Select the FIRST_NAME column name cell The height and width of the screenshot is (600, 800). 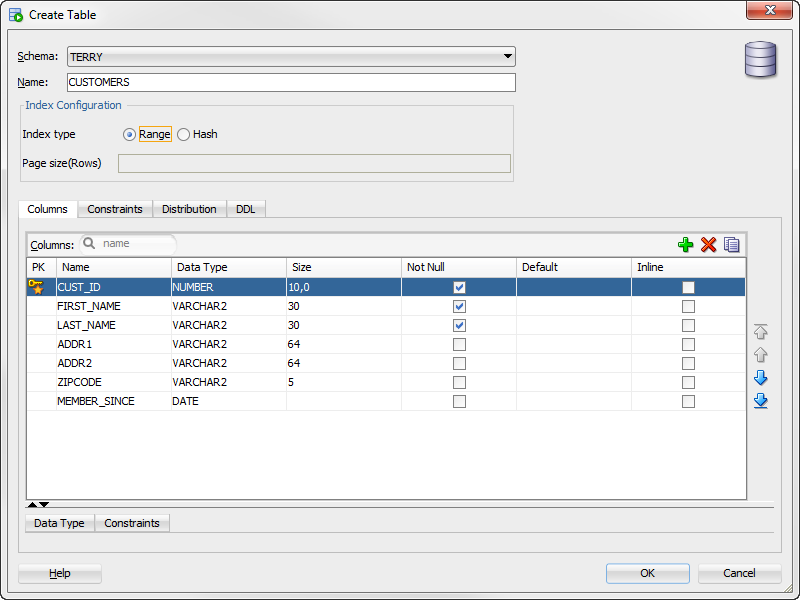click(x=113, y=306)
